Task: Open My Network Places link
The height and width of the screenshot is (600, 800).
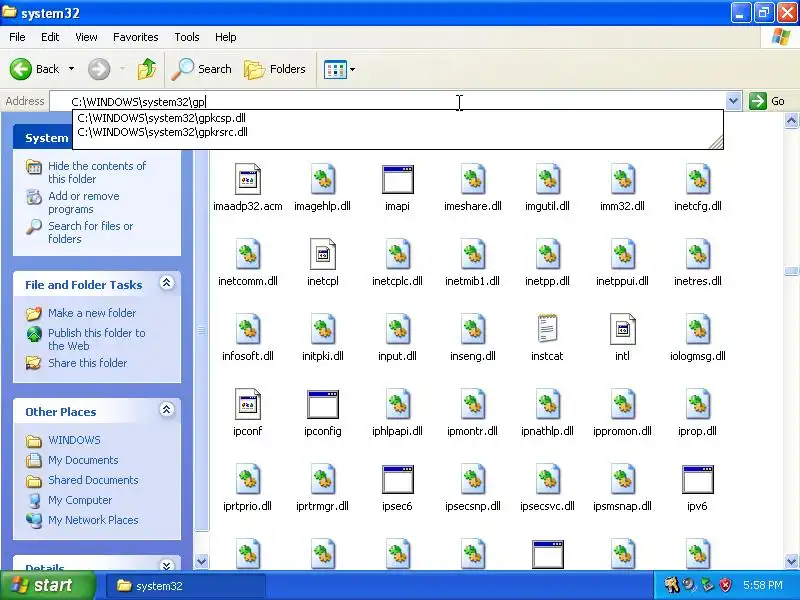Action: (x=93, y=520)
